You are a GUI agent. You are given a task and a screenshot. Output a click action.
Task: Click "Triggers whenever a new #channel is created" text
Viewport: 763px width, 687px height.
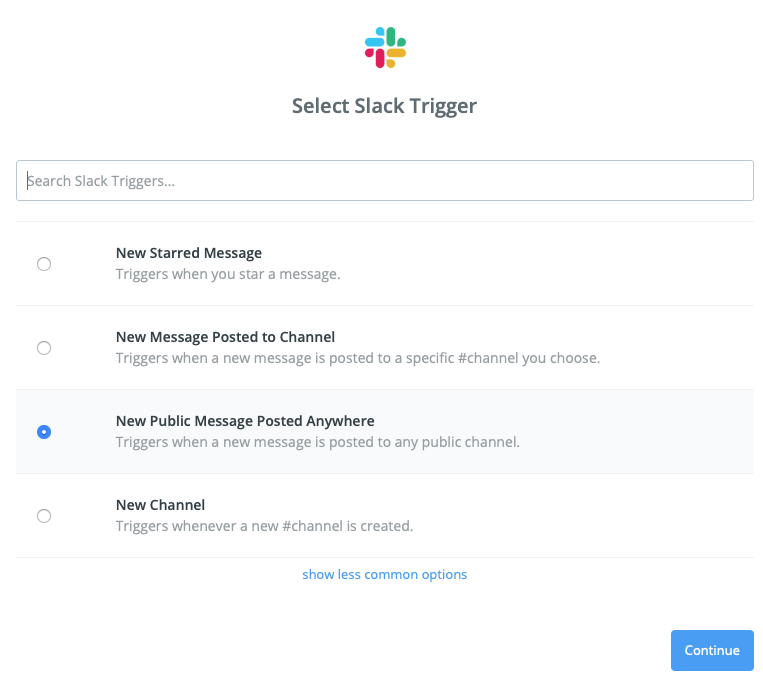(264, 526)
